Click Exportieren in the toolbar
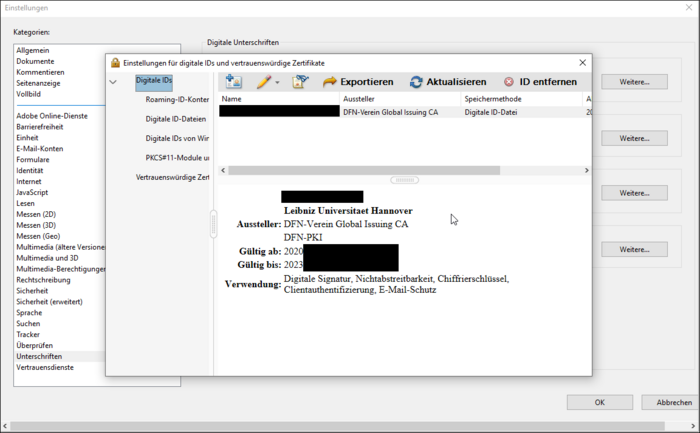 (358, 82)
